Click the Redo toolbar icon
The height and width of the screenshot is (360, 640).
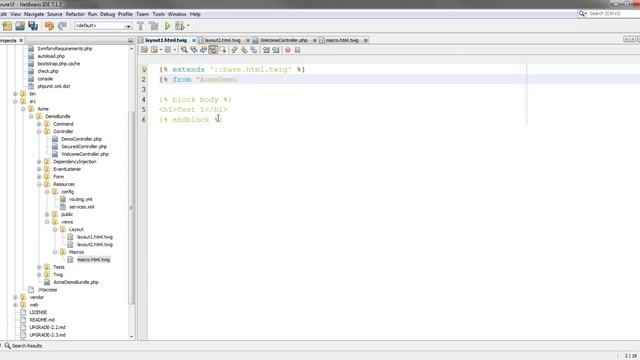62,26
